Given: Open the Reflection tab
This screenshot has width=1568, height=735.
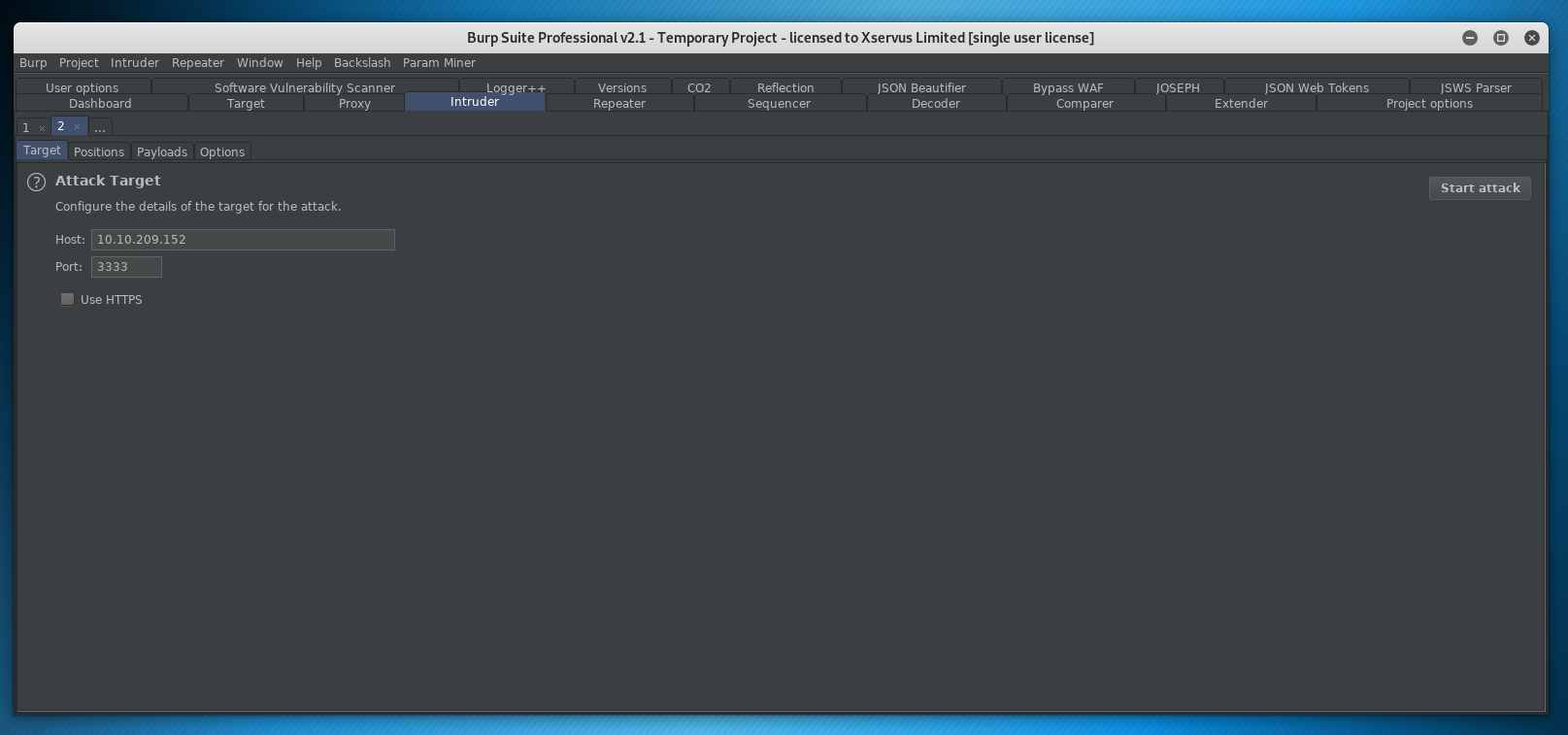Looking at the screenshot, I should tap(785, 87).
